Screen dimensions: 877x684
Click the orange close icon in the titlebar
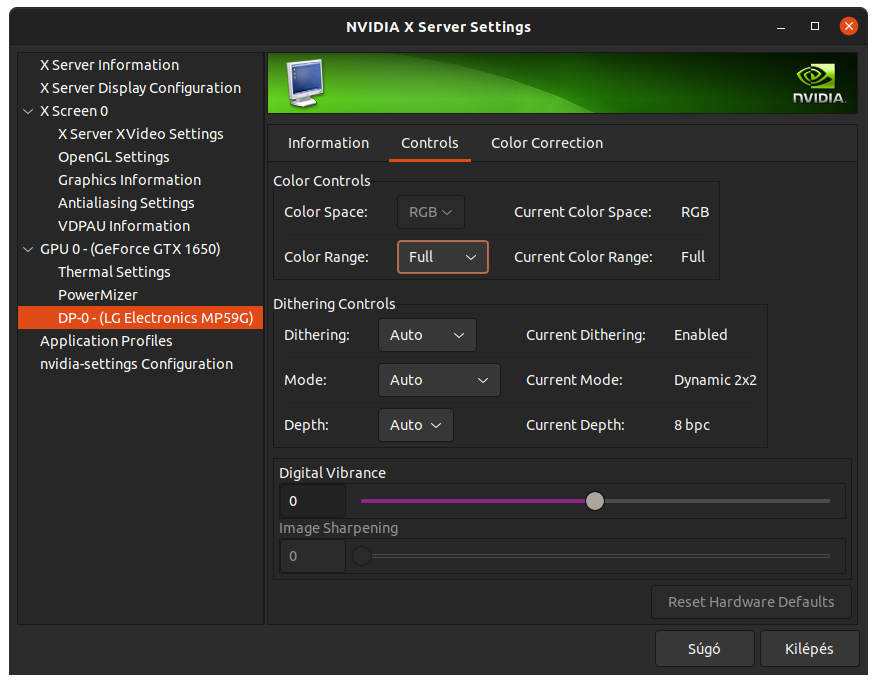point(849,26)
